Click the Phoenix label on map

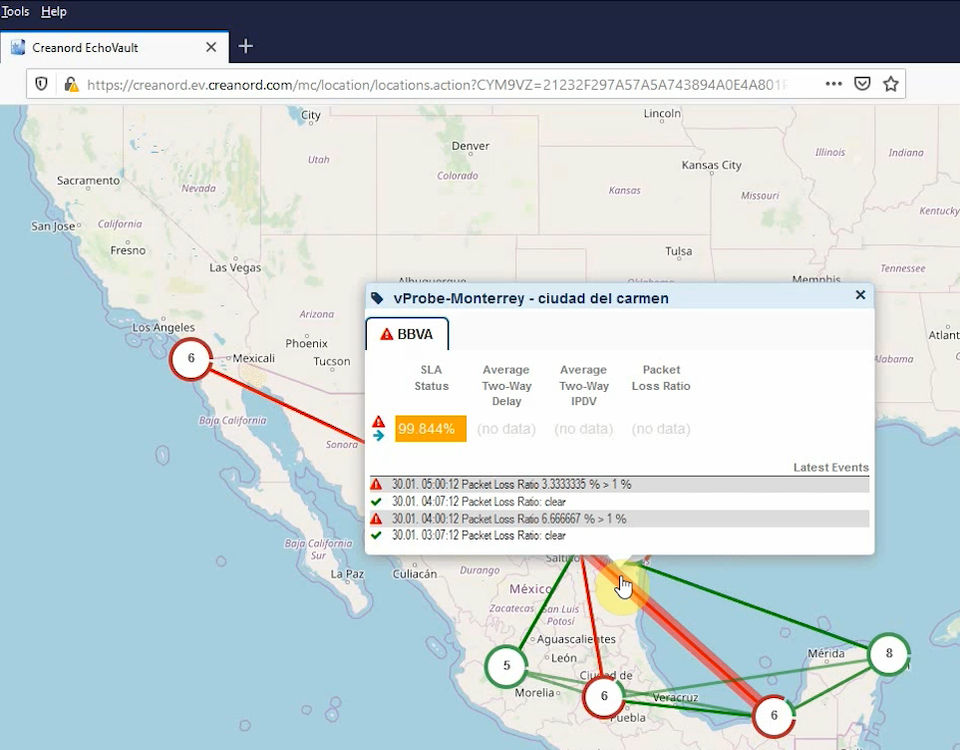point(306,343)
